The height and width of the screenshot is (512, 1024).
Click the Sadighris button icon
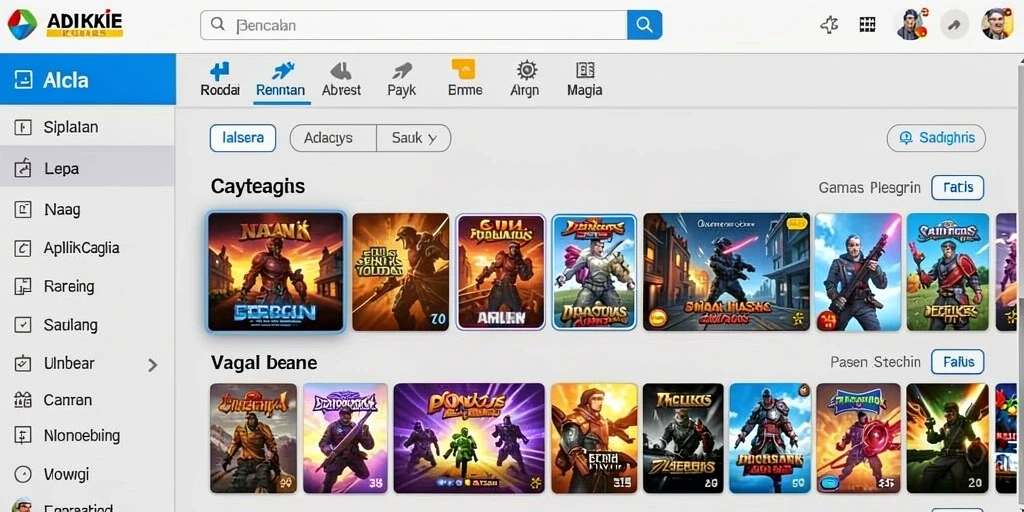(x=906, y=138)
